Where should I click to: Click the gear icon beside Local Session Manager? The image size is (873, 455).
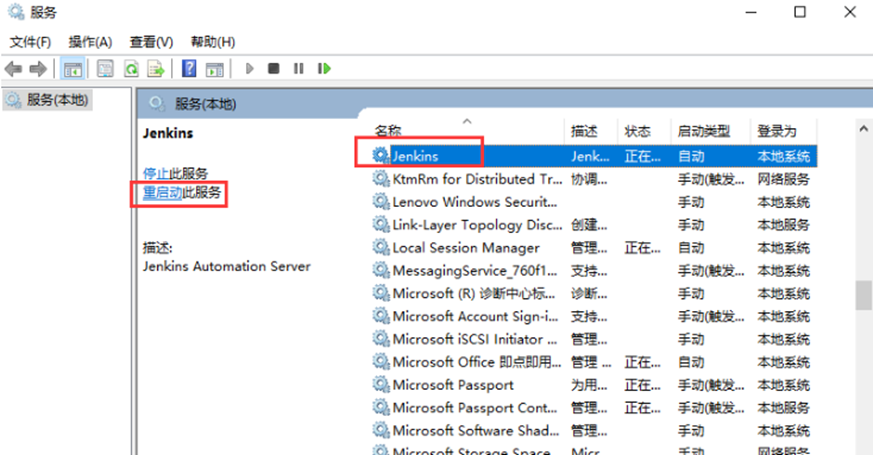point(381,247)
